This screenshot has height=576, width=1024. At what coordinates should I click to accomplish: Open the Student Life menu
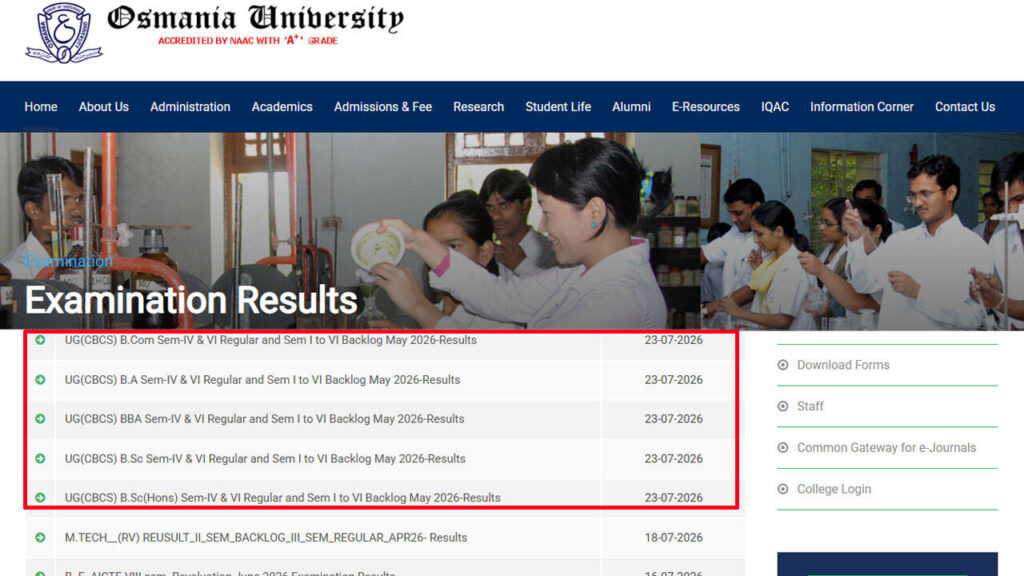pyautogui.click(x=558, y=107)
